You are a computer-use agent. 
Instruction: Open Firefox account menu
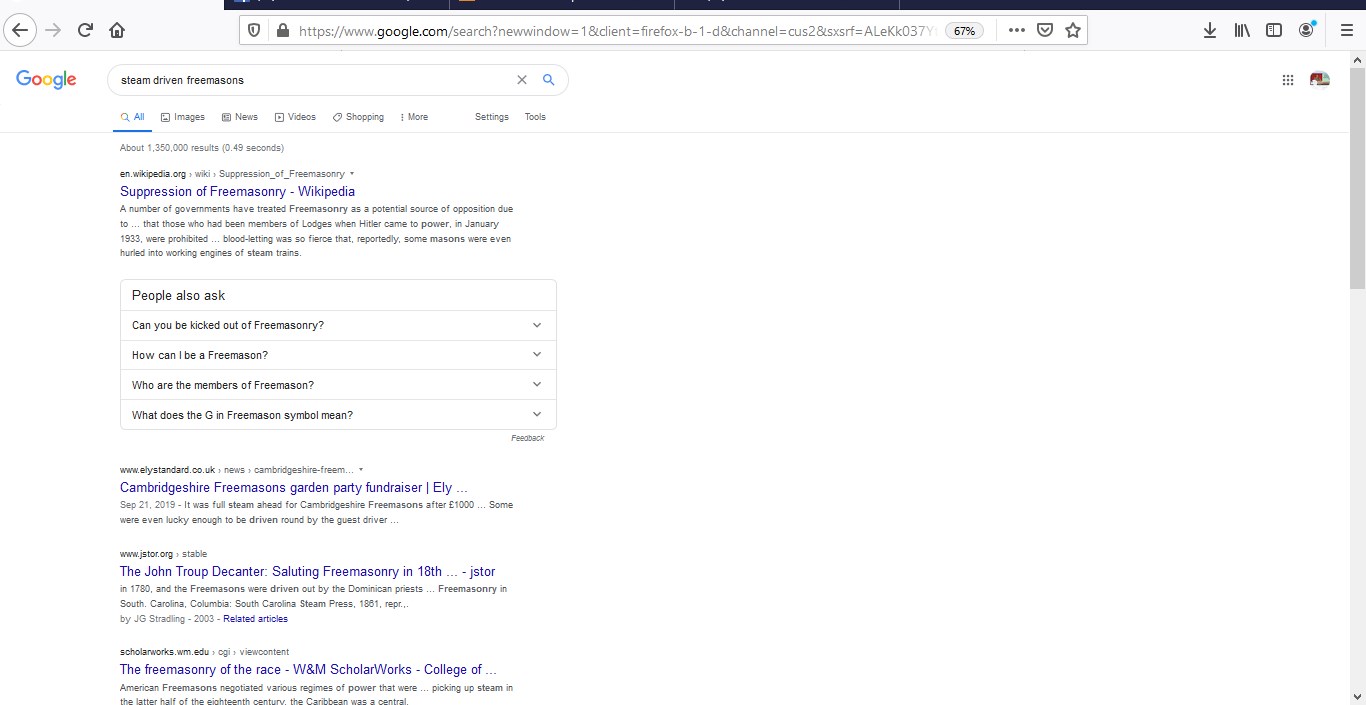1306,30
